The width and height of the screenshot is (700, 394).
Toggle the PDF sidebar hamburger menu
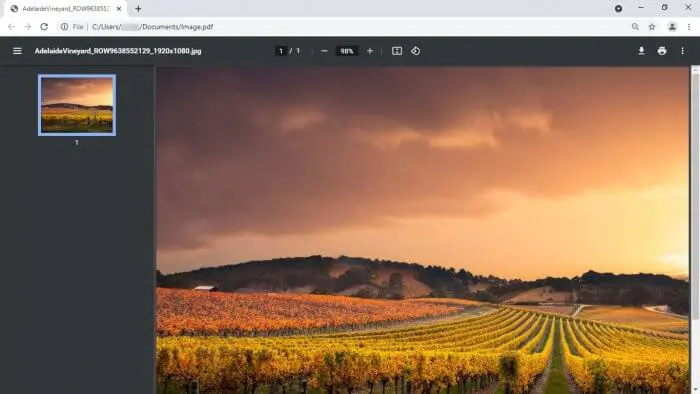[17, 51]
